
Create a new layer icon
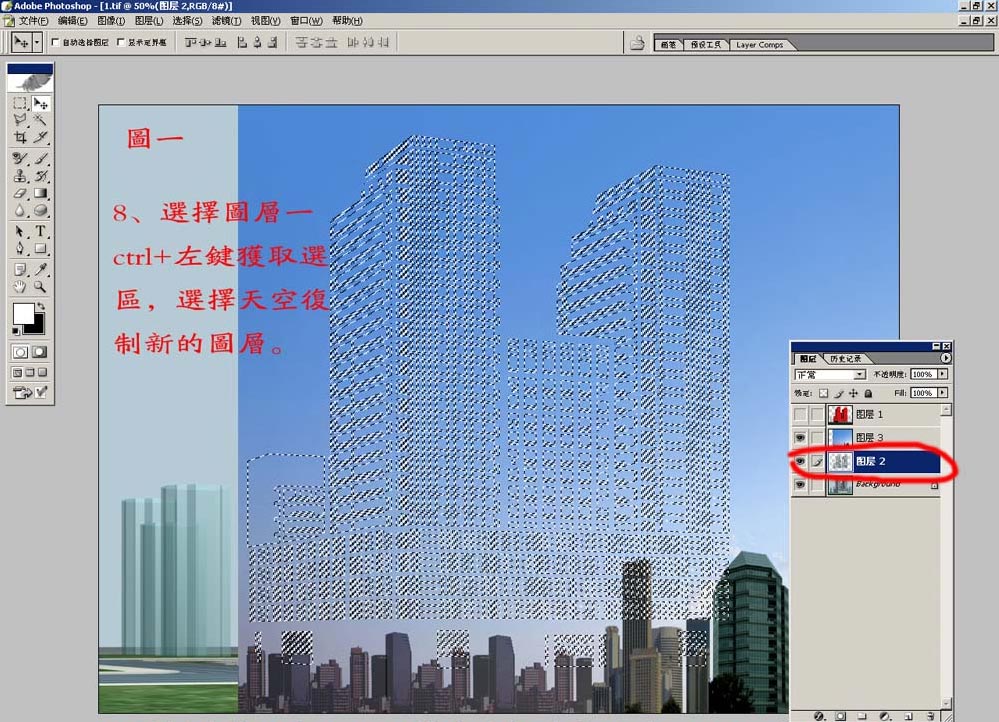click(x=908, y=716)
